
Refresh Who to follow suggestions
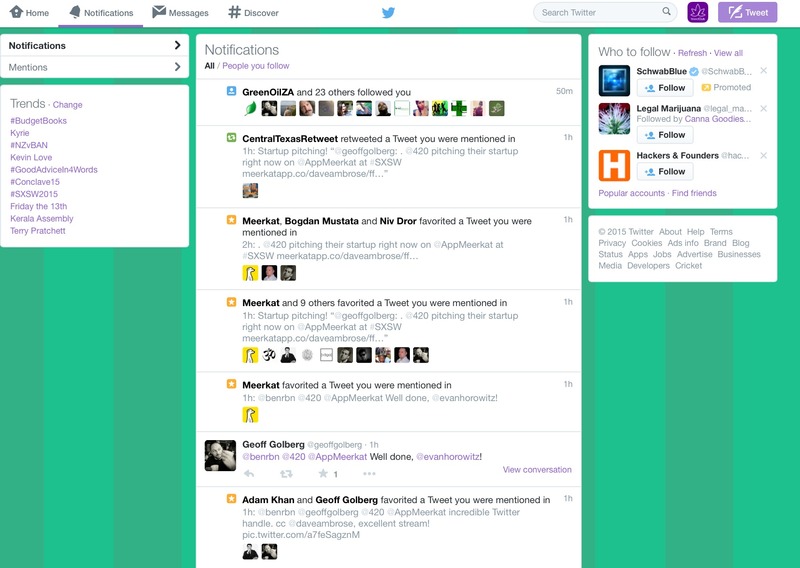[x=692, y=53]
